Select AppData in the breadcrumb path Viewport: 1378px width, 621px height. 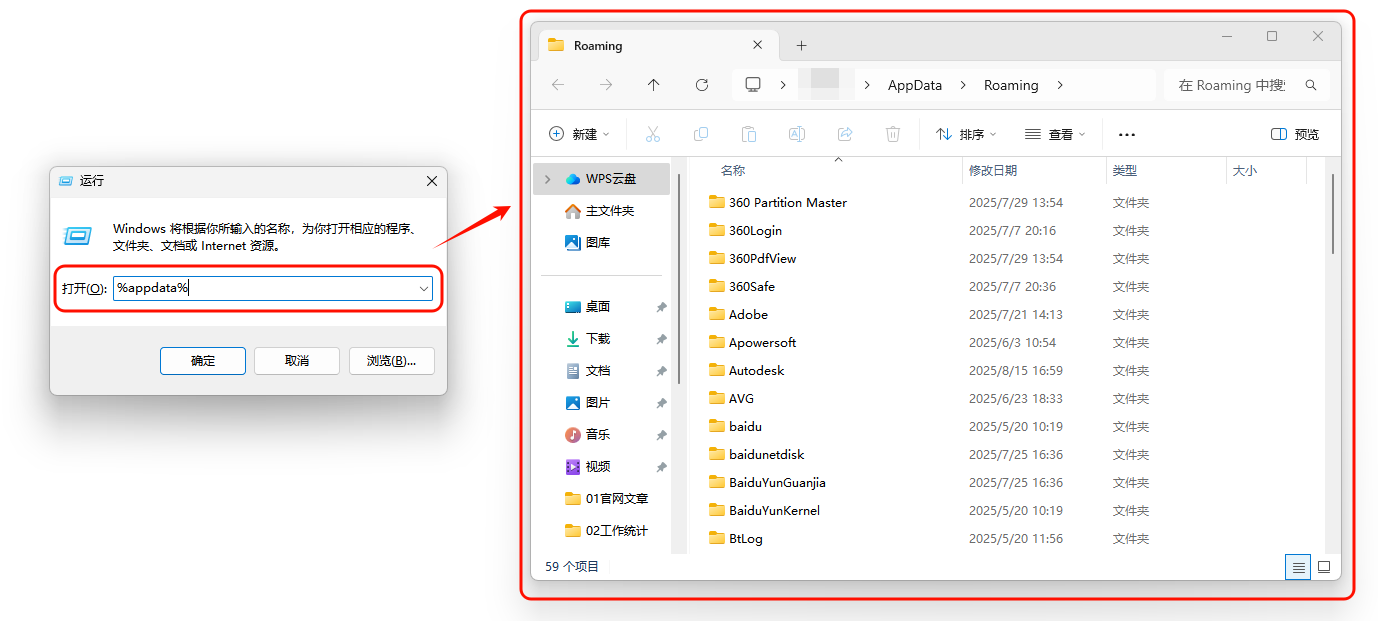point(915,85)
